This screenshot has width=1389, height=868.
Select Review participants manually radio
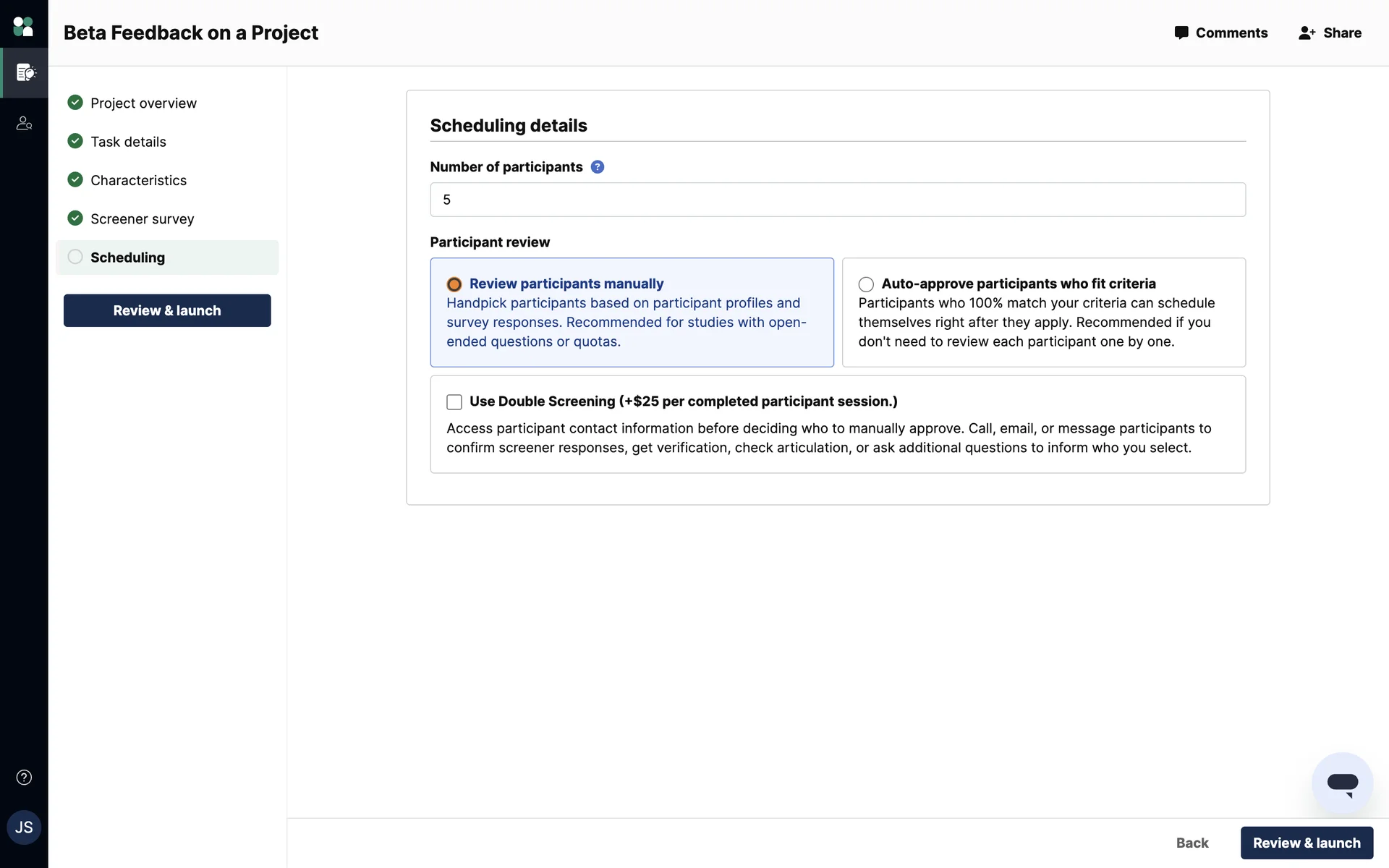tap(454, 284)
